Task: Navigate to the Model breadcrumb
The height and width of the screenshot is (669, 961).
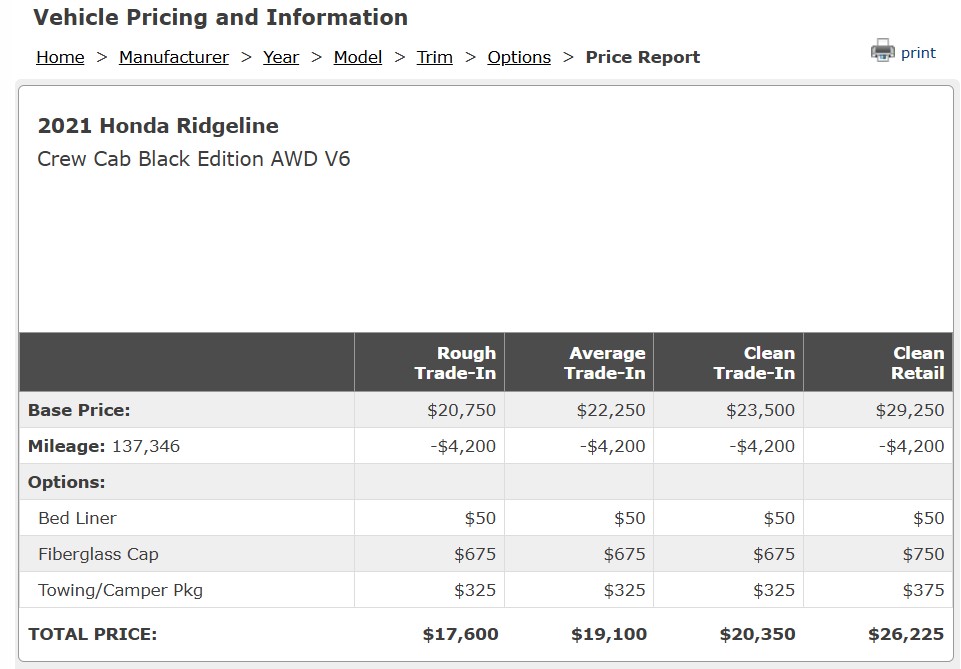Action: click(x=358, y=57)
